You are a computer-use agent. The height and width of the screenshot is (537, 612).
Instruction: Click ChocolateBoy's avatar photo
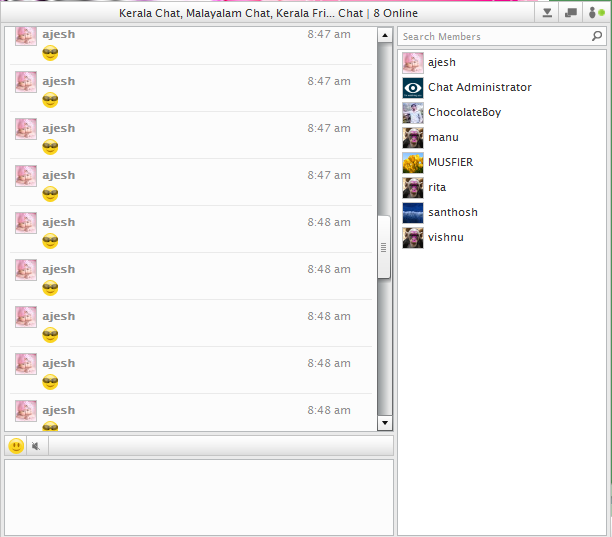point(413,113)
